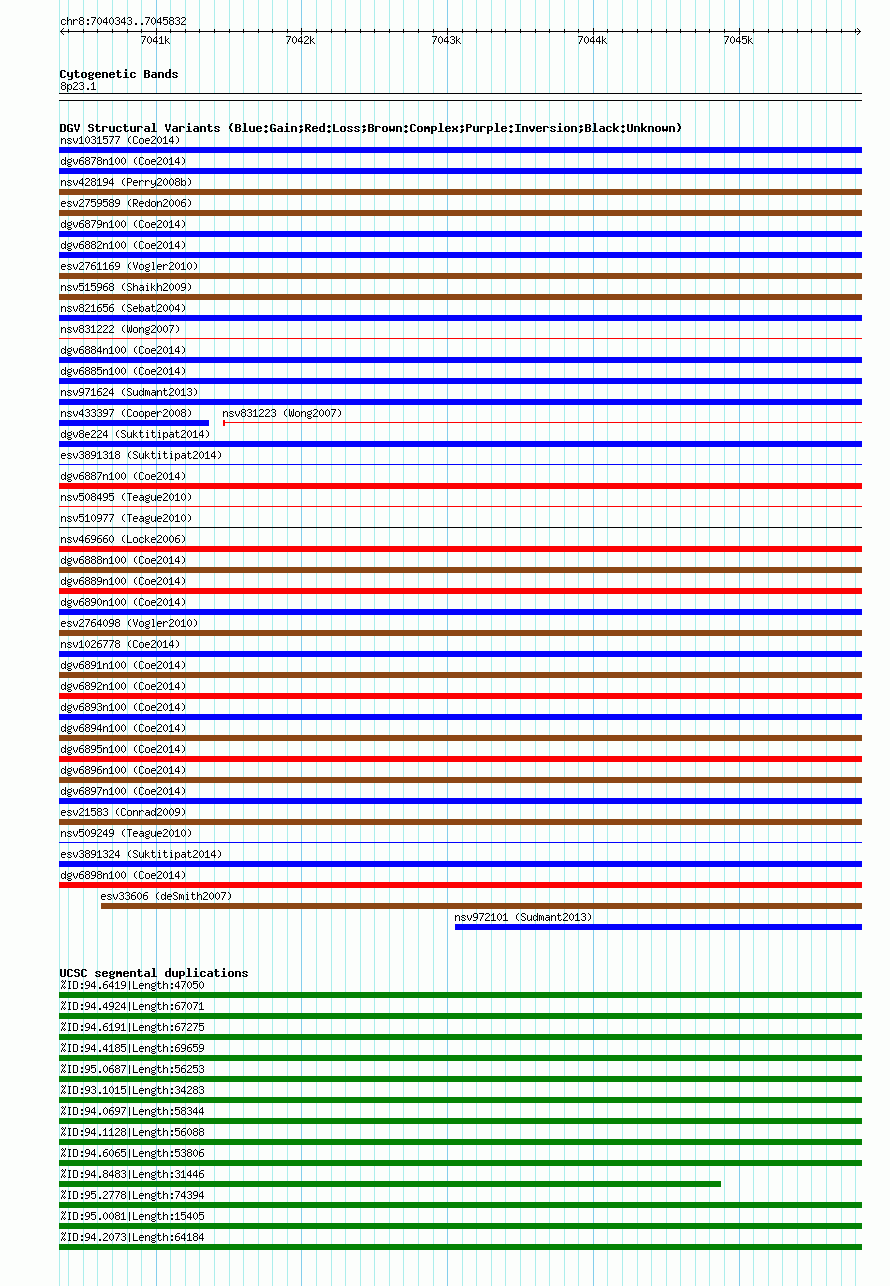Click nsv831223 (Wong2007) variant label
Screen dimensions: 890x1286
(282, 413)
